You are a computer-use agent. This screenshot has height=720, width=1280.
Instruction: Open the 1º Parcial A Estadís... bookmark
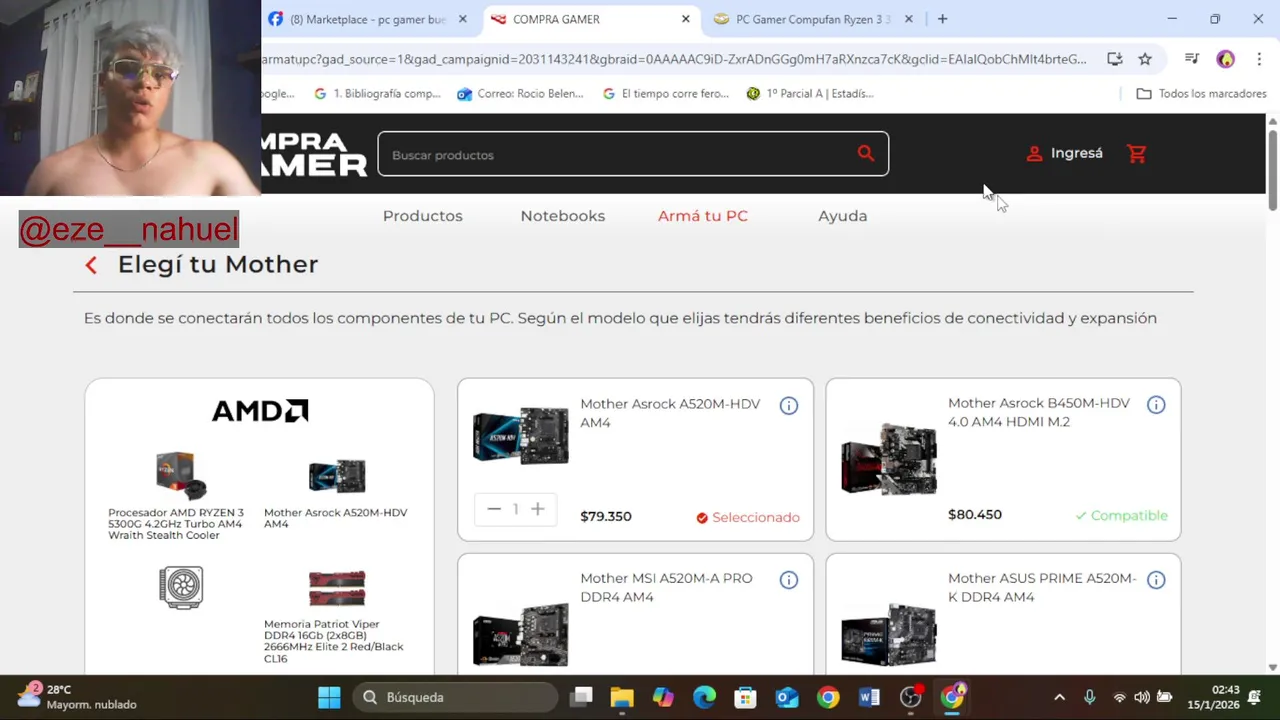tap(810, 93)
